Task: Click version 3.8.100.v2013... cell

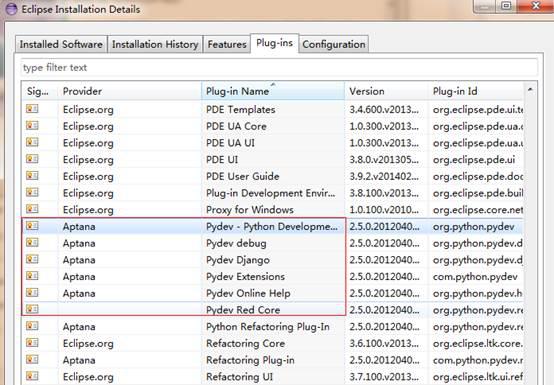Action: (384, 193)
